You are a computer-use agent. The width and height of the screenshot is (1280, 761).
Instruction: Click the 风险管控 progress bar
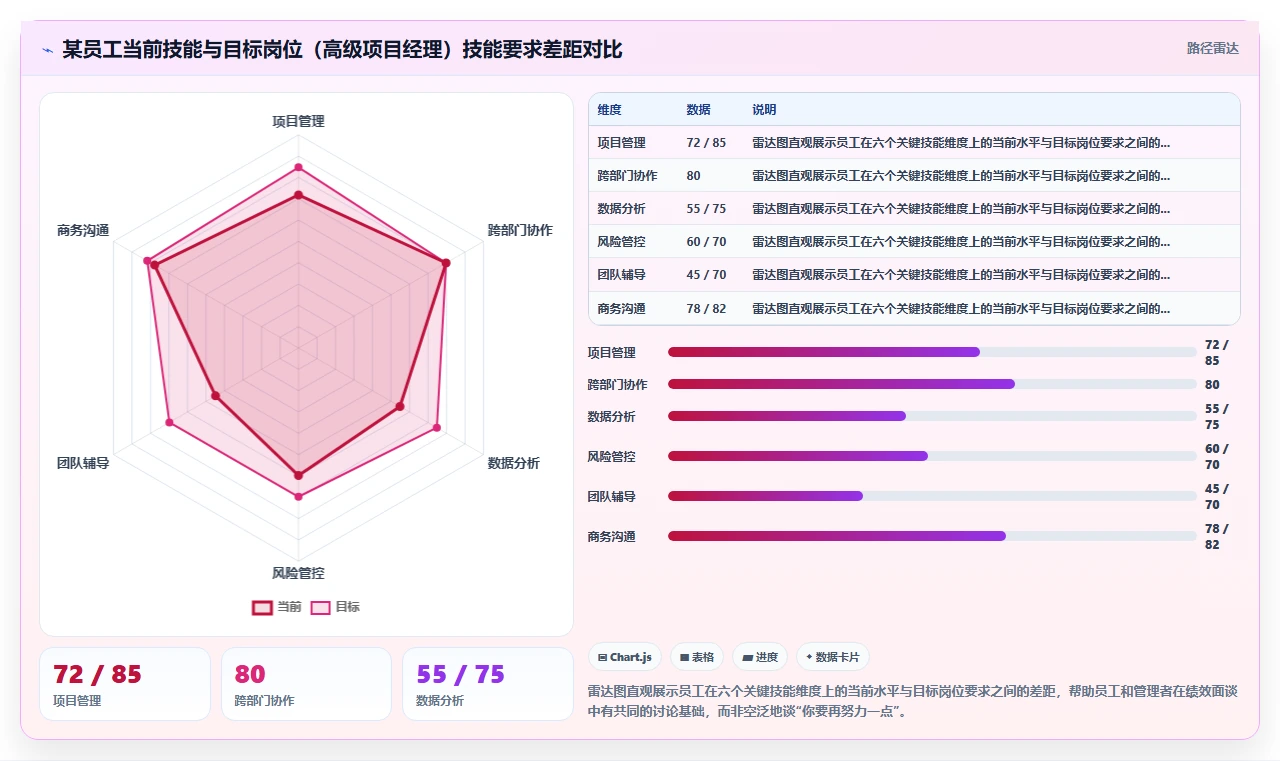932,456
